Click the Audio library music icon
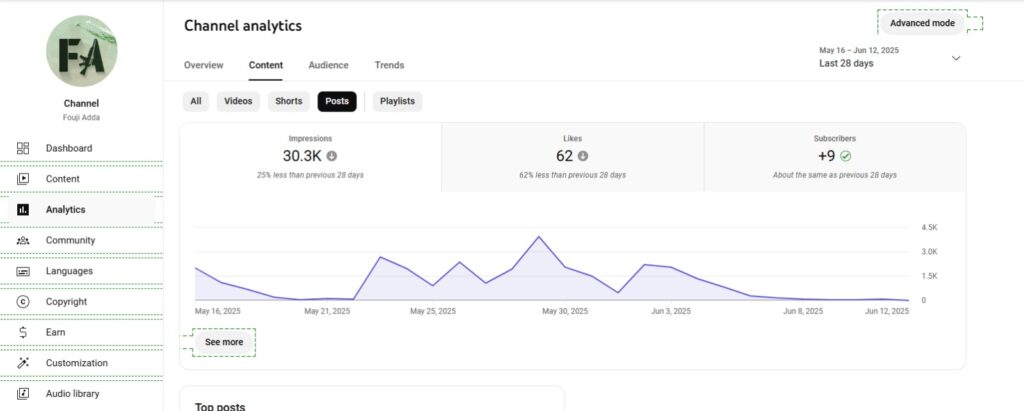The width and height of the screenshot is (1024, 411). [23, 394]
